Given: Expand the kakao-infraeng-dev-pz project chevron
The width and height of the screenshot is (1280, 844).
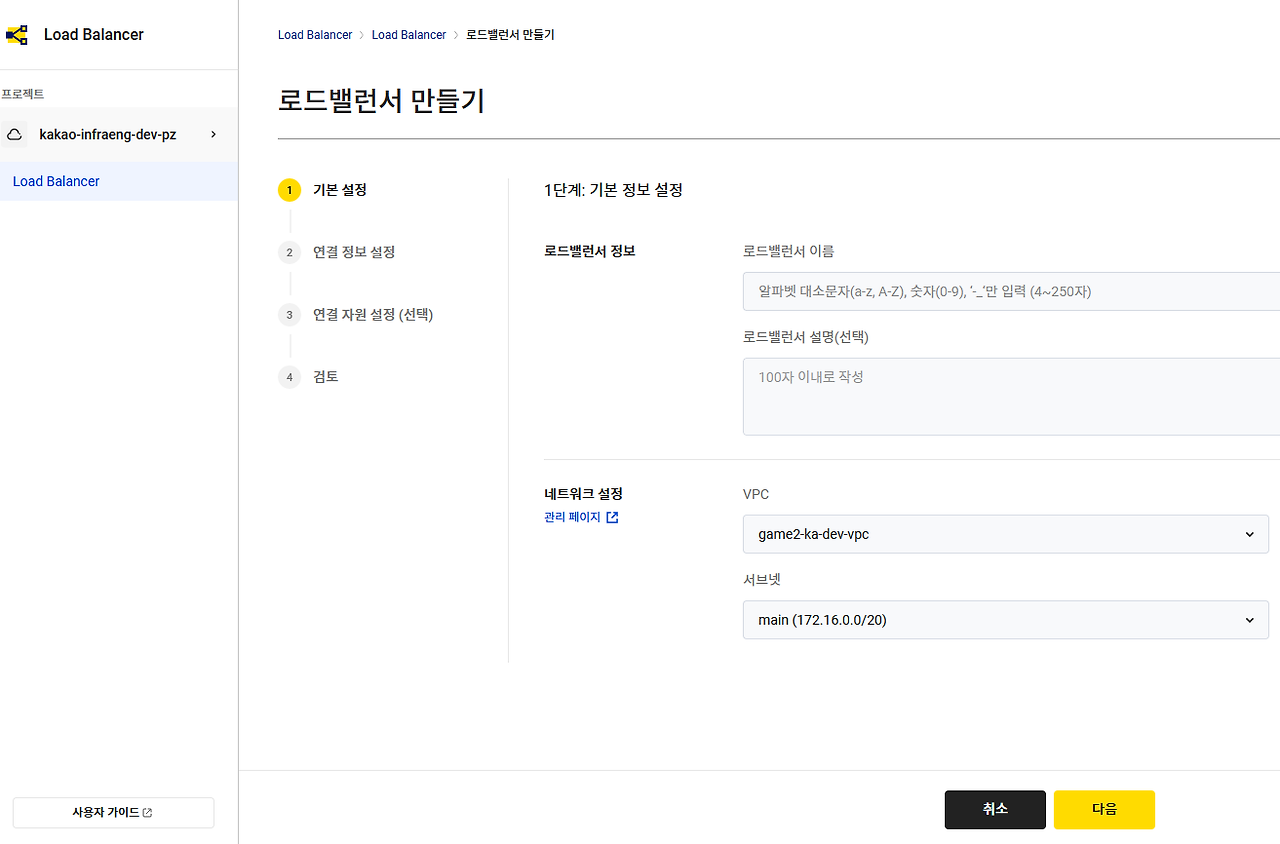Looking at the screenshot, I should click(213, 134).
